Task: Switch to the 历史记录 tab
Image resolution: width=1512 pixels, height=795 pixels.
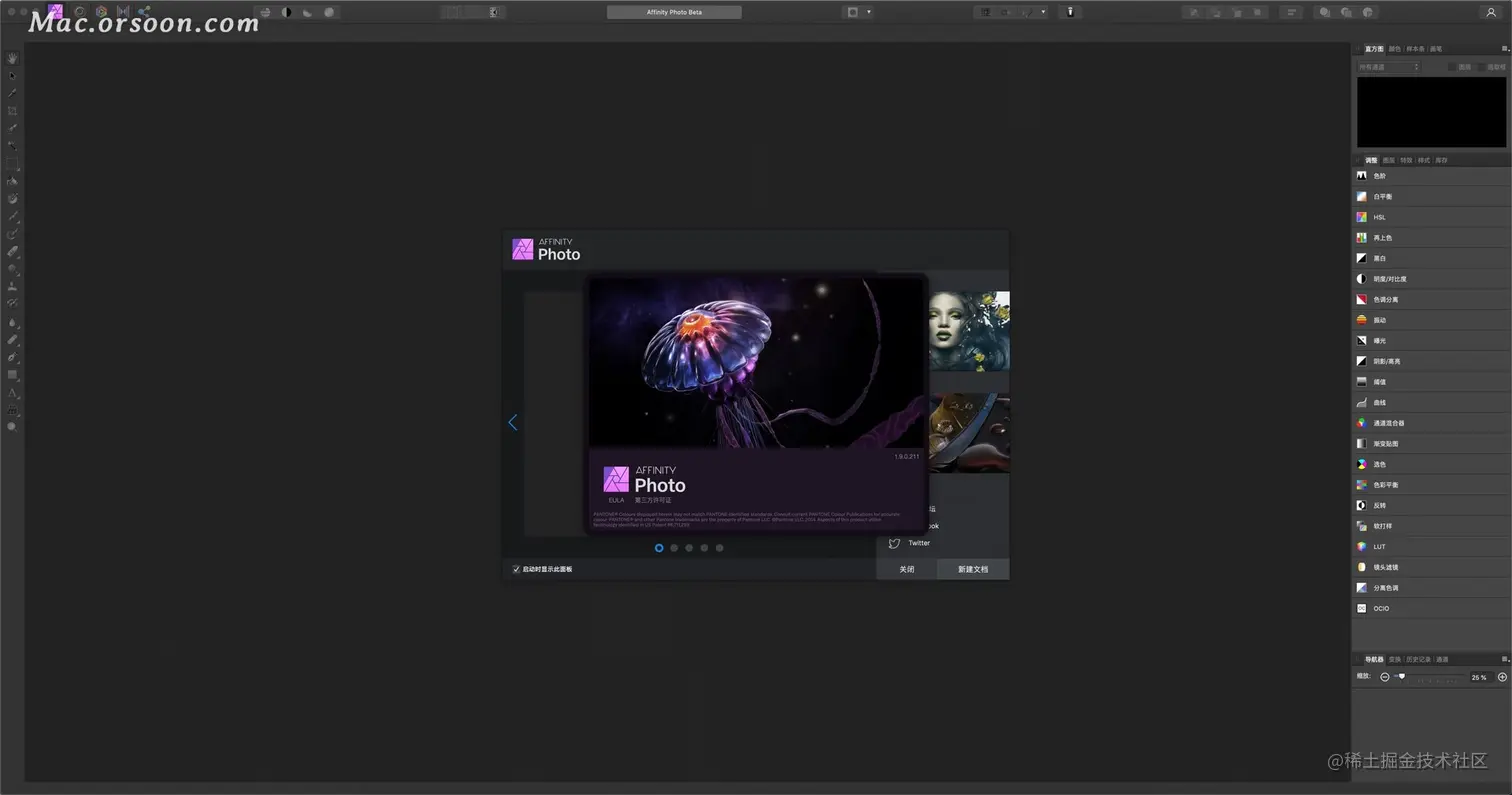Action: (1418, 659)
